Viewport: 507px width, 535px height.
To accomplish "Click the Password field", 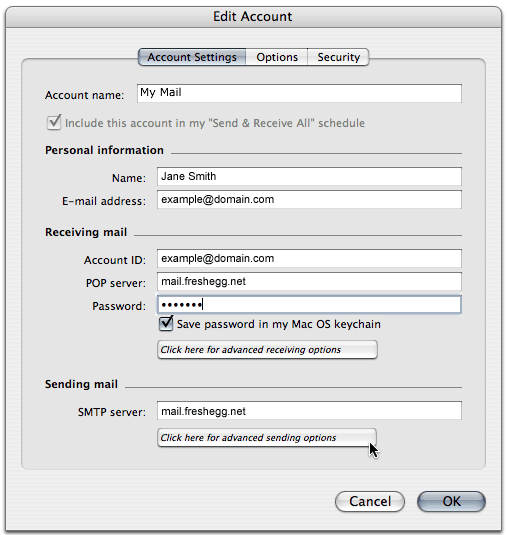I will 309,304.
